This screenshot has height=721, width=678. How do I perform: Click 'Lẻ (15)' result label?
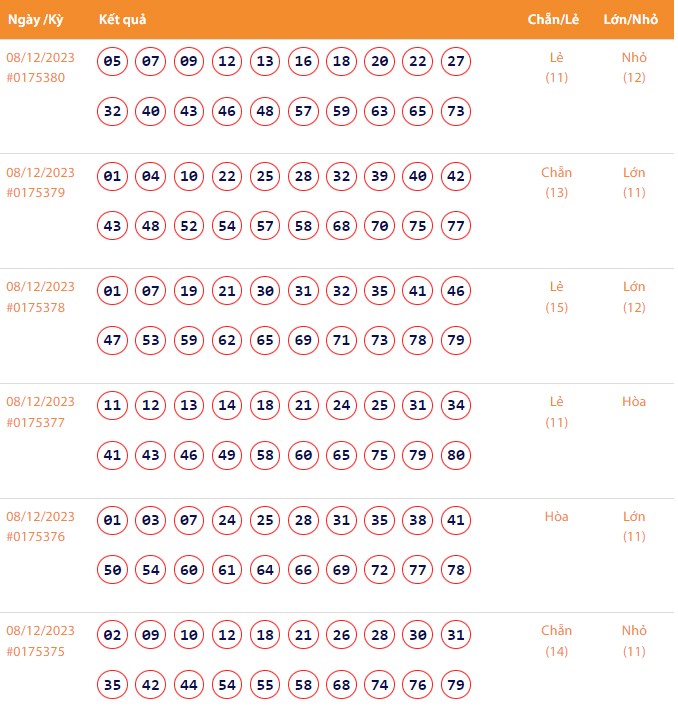(x=556, y=297)
